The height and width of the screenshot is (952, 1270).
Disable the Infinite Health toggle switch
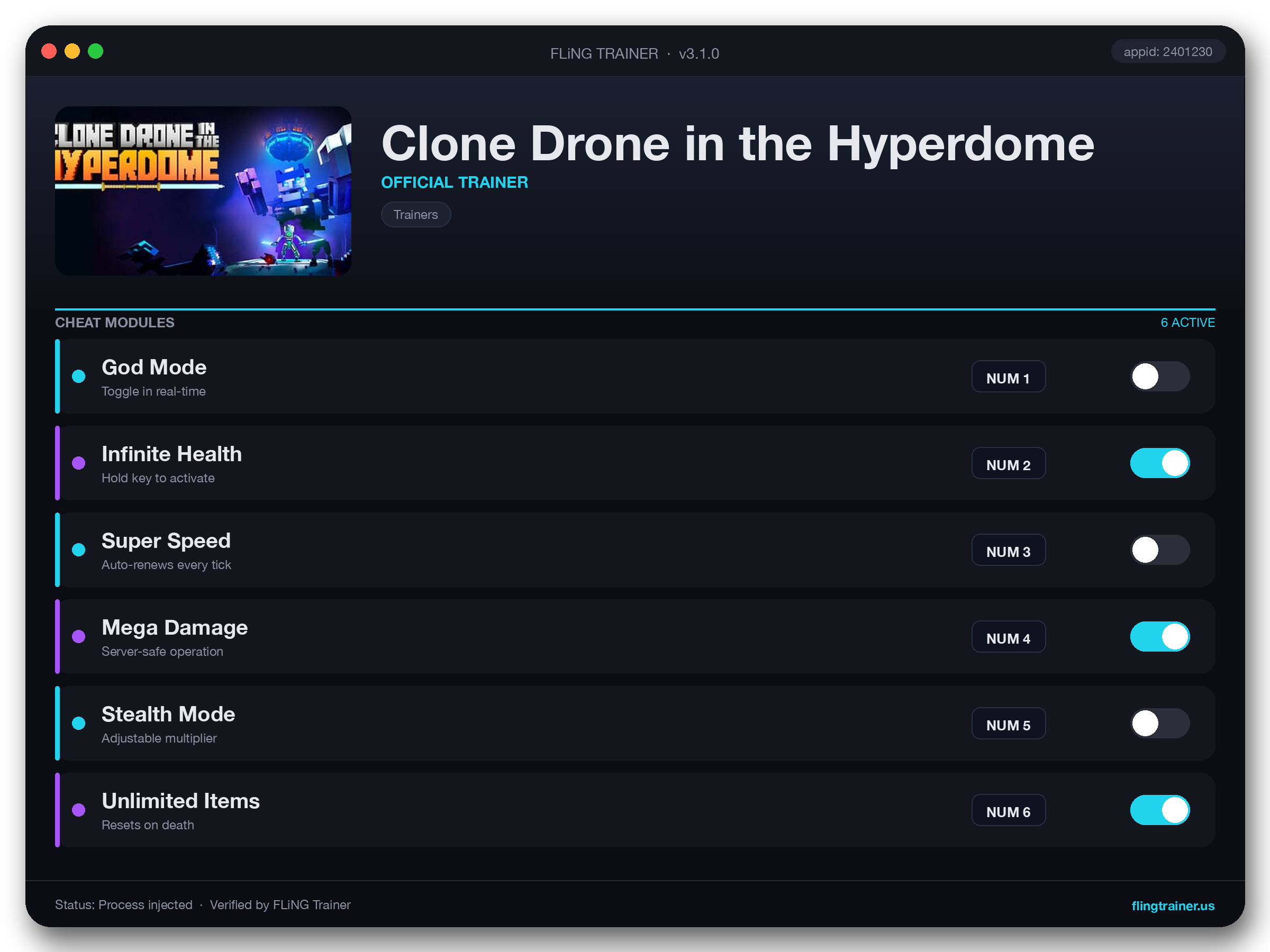click(1160, 463)
